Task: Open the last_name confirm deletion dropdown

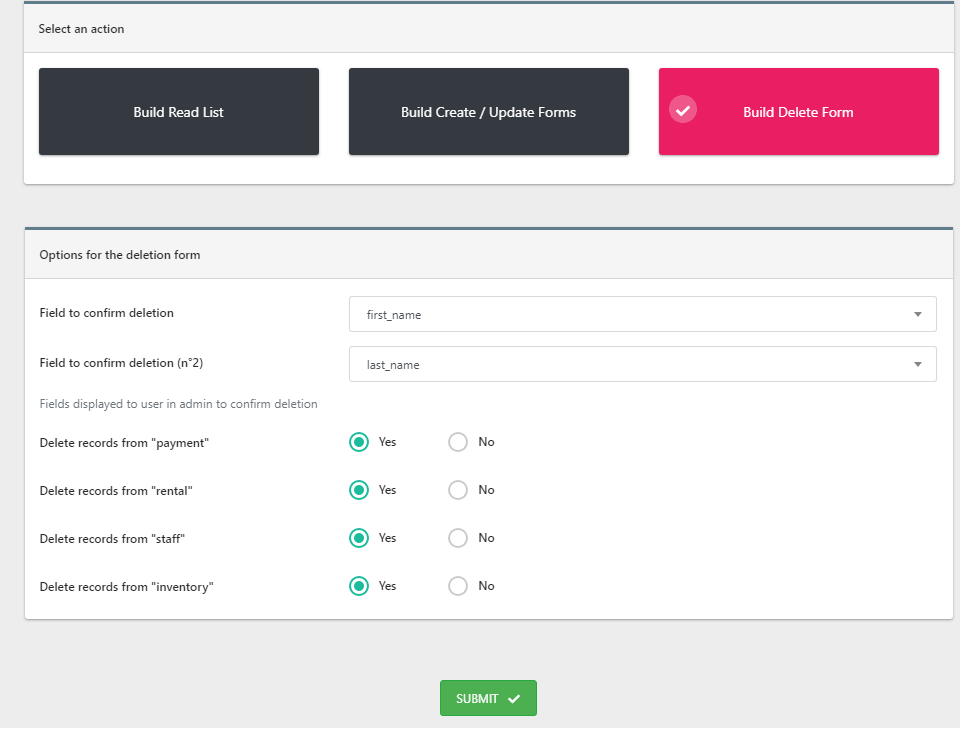Action: coord(642,364)
